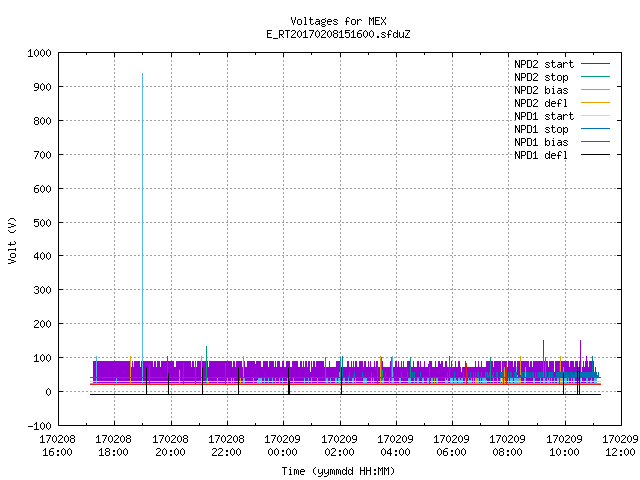Click the '170209 12:00' x-axis tick label
Screen dimensions: 640x480
point(620,446)
